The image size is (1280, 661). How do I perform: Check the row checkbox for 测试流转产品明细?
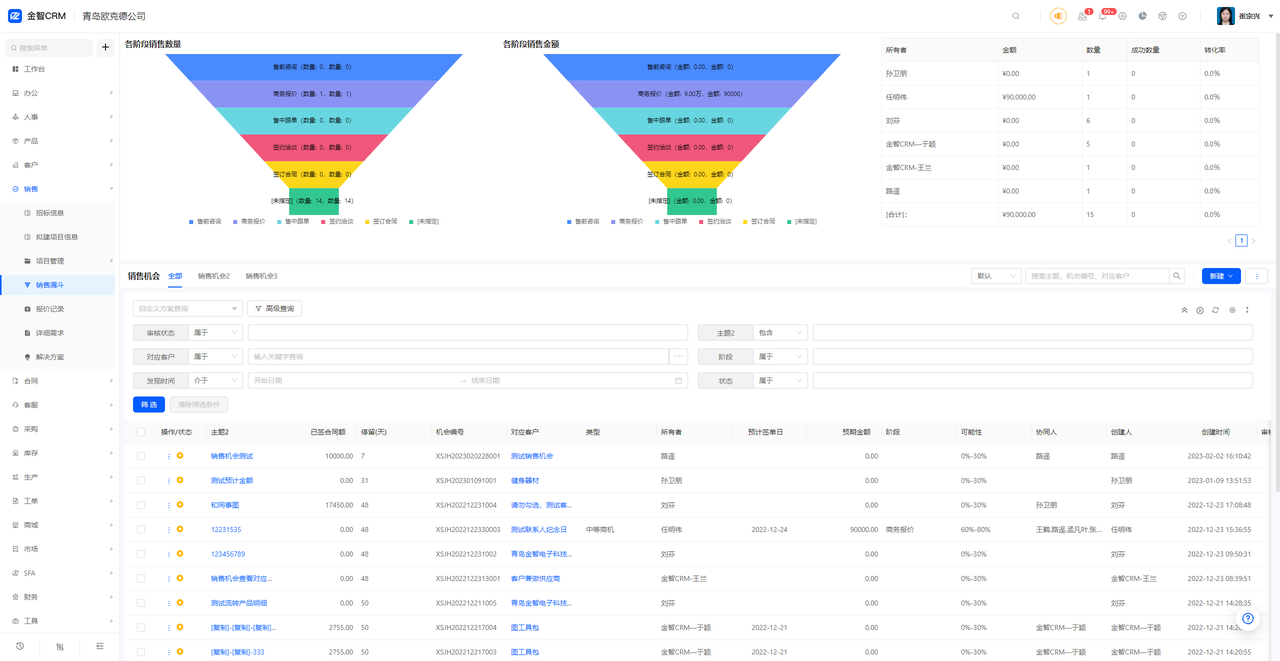[141, 603]
